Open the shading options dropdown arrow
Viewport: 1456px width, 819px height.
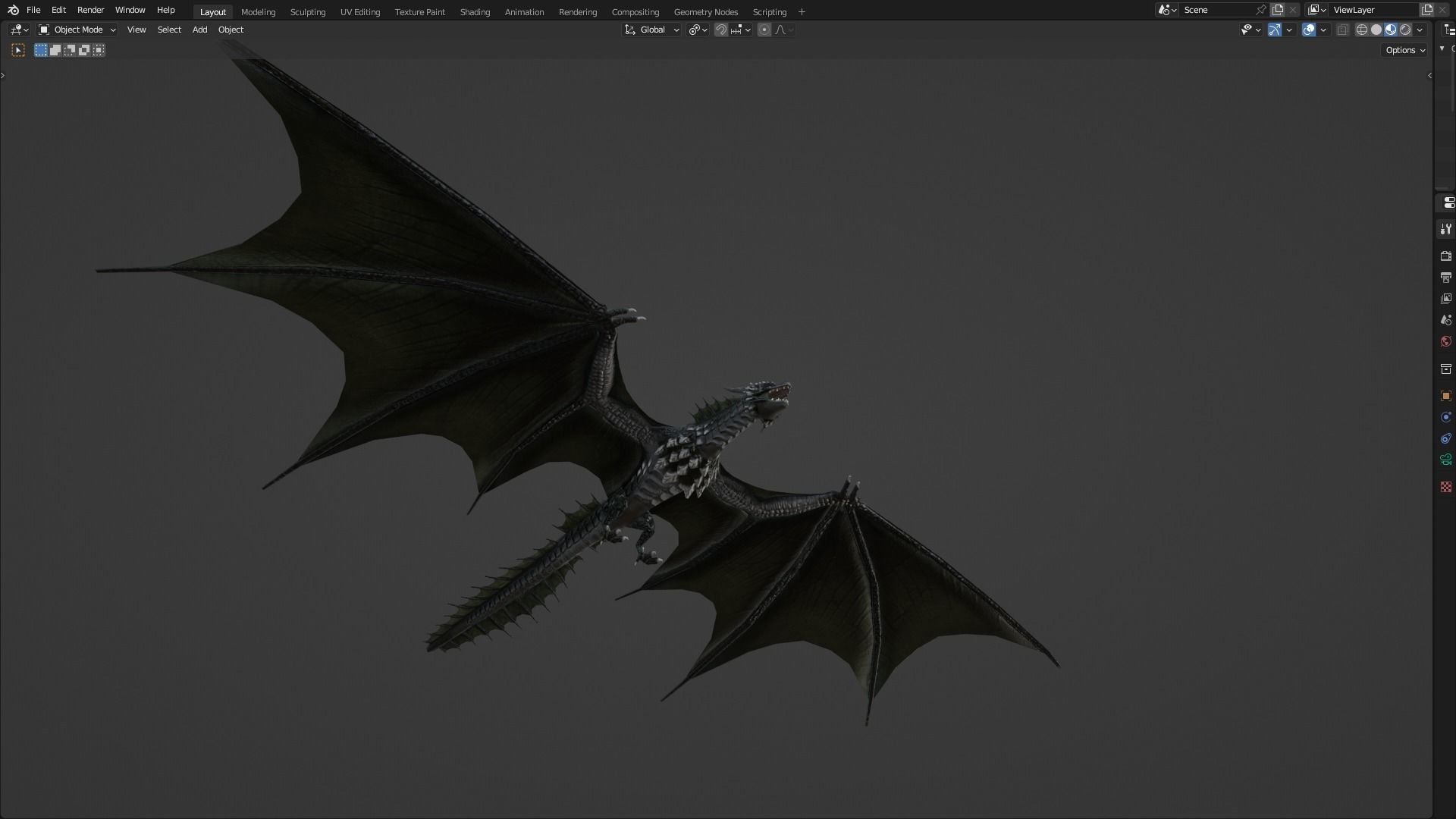[x=1420, y=30]
